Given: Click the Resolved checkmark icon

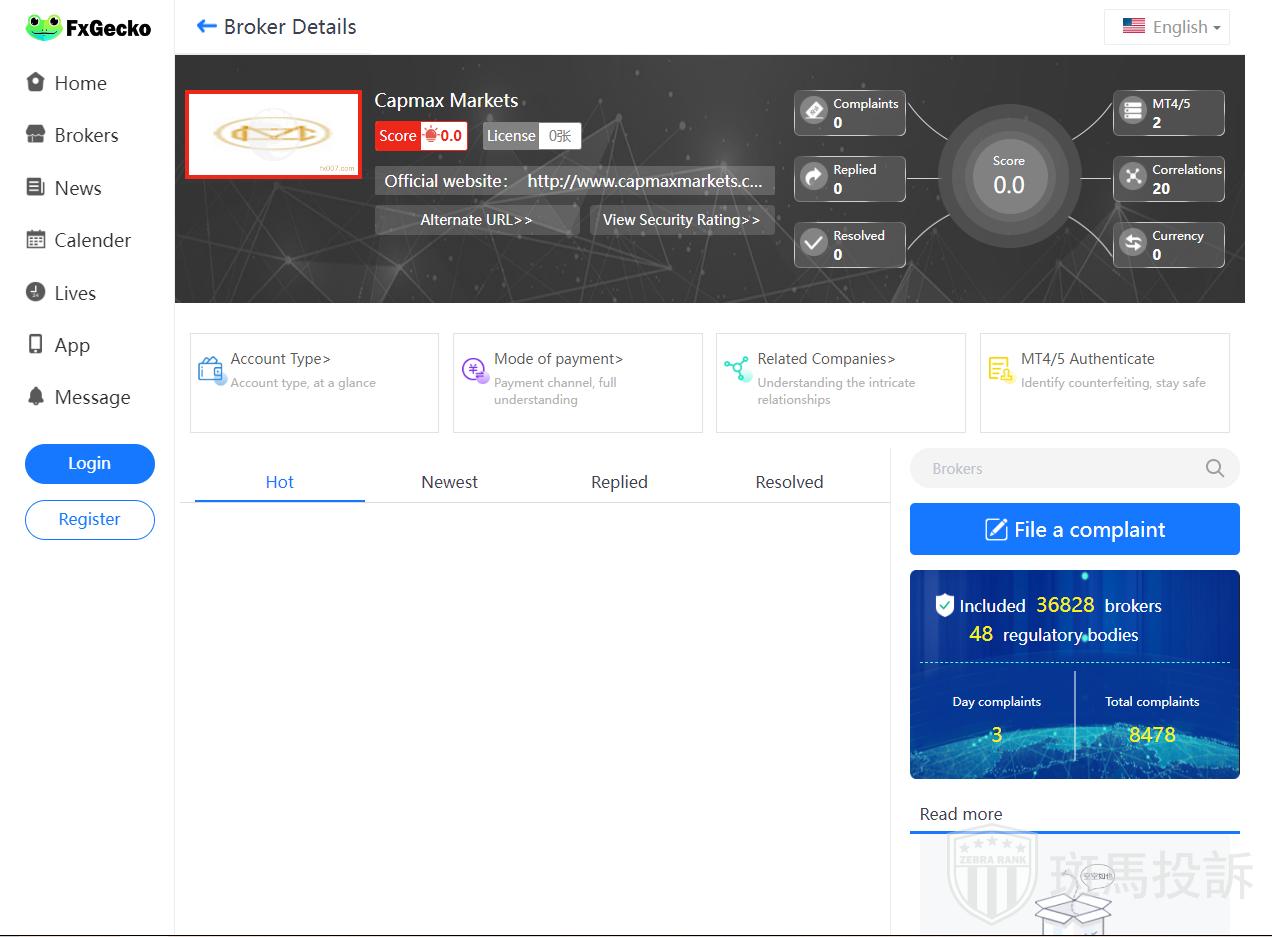Looking at the screenshot, I should (x=814, y=243).
